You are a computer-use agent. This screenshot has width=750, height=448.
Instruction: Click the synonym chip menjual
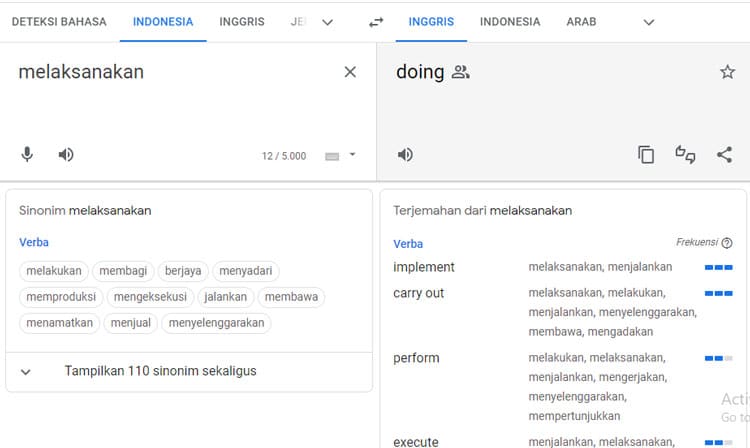click(131, 323)
